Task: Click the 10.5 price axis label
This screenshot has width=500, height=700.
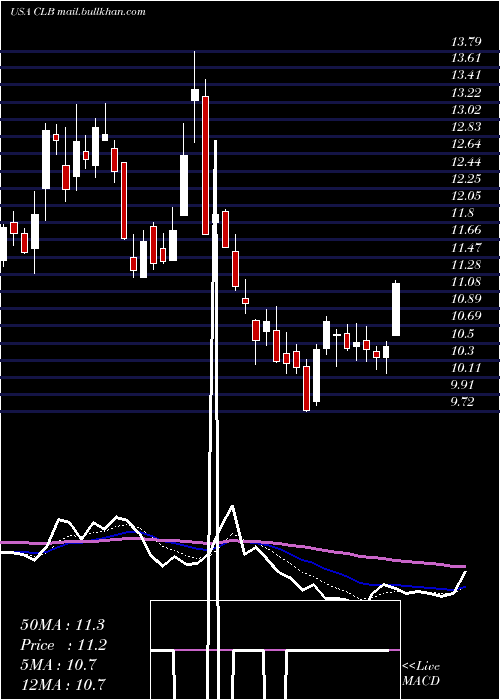Action: [462, 334]
